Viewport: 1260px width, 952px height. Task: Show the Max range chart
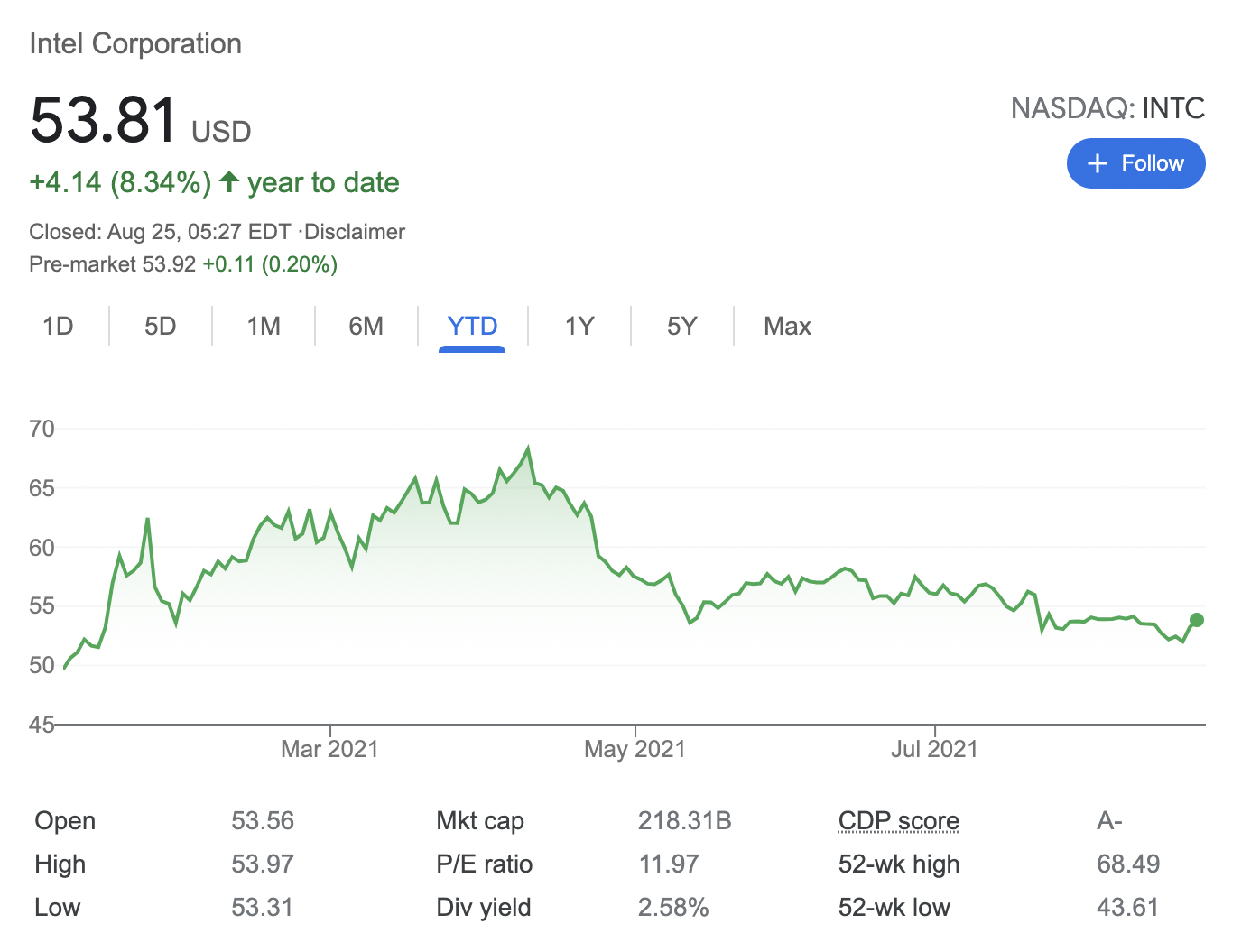pyautogui.click(x=787, y=326)
